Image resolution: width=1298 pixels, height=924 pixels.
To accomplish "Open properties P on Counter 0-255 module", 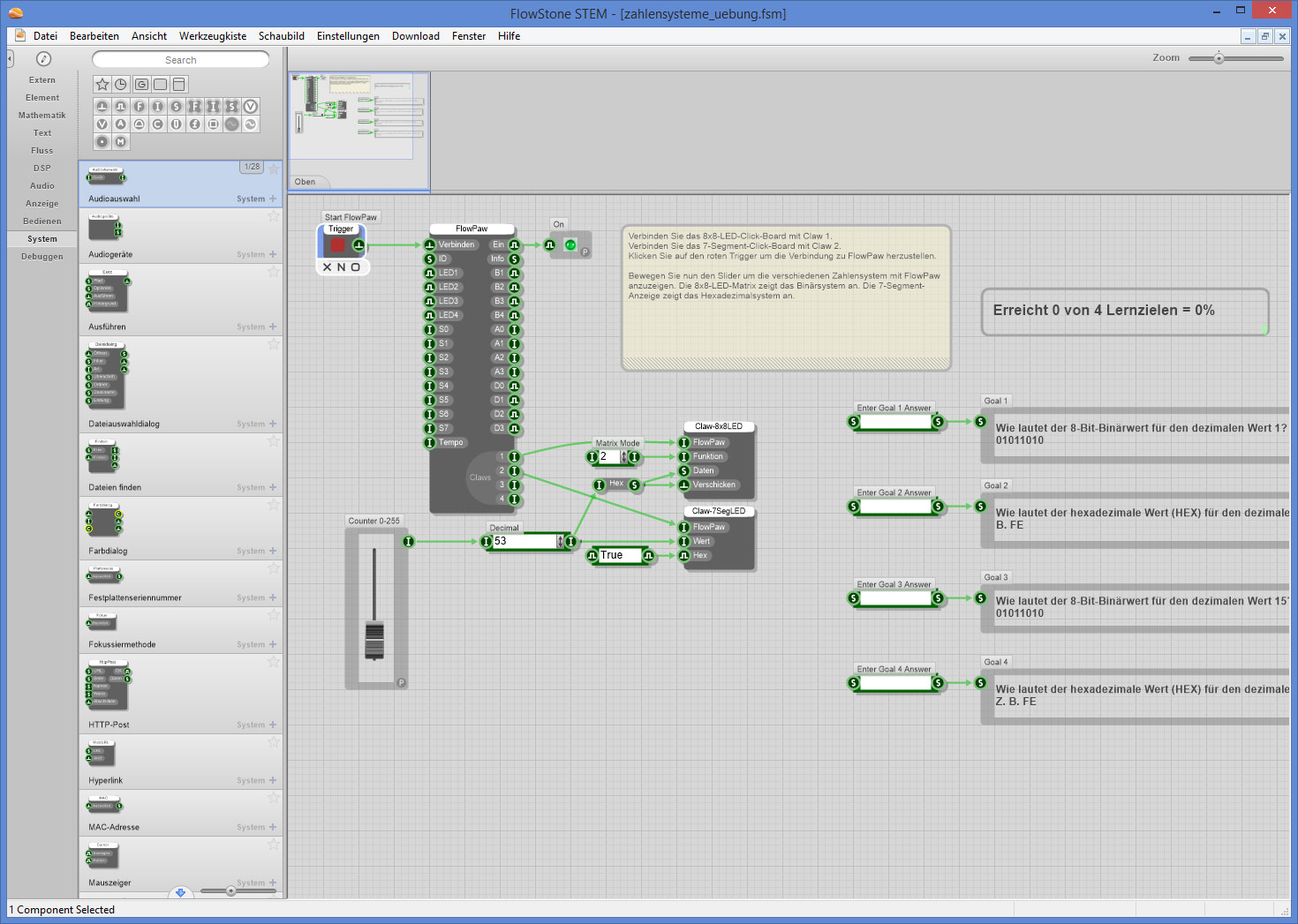I will [401, 683].
